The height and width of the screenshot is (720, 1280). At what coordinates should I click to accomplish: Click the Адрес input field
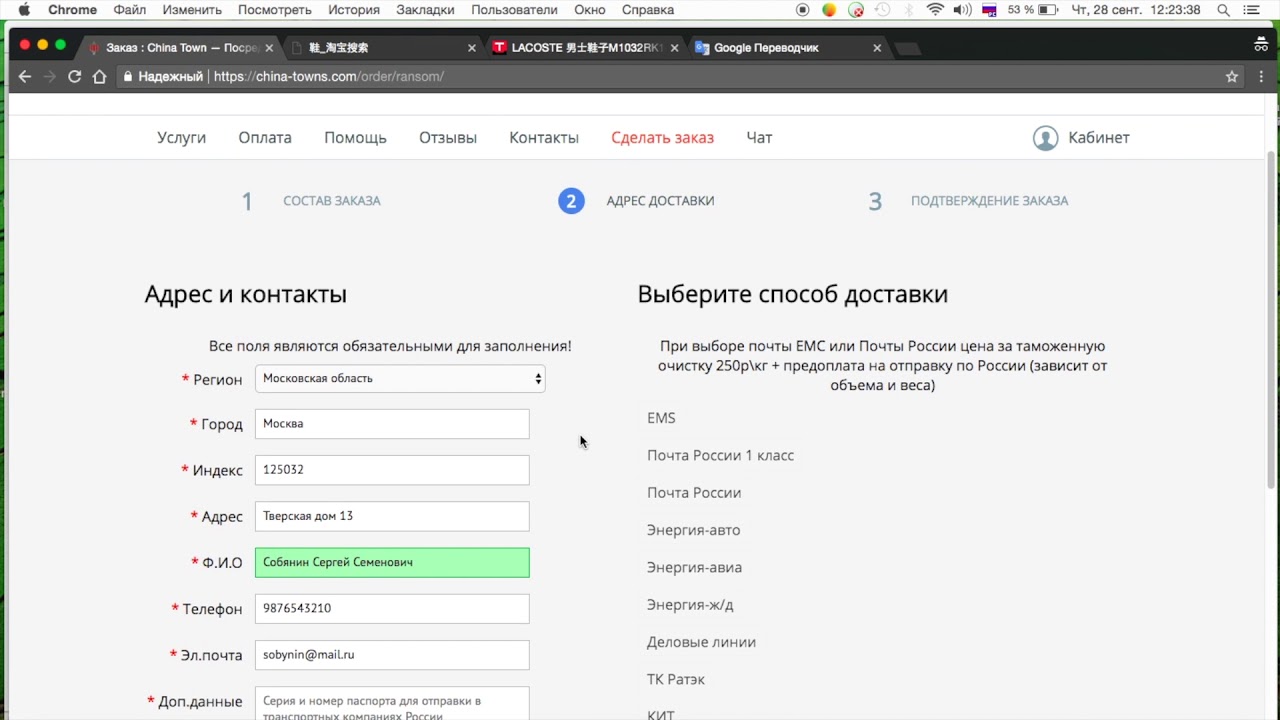[392, 516]
